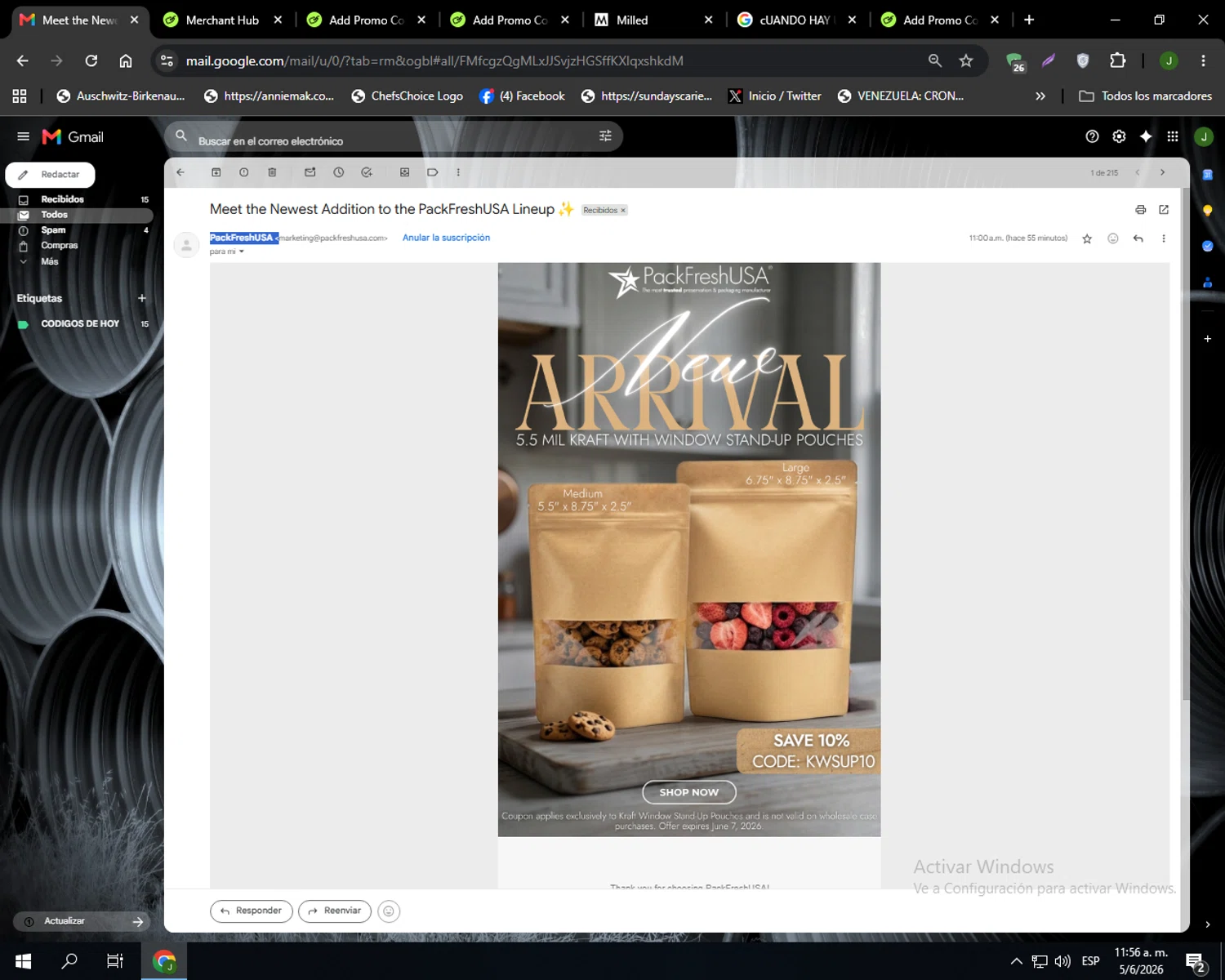Open Contacts side panel icon

[x=1207, y=283]
